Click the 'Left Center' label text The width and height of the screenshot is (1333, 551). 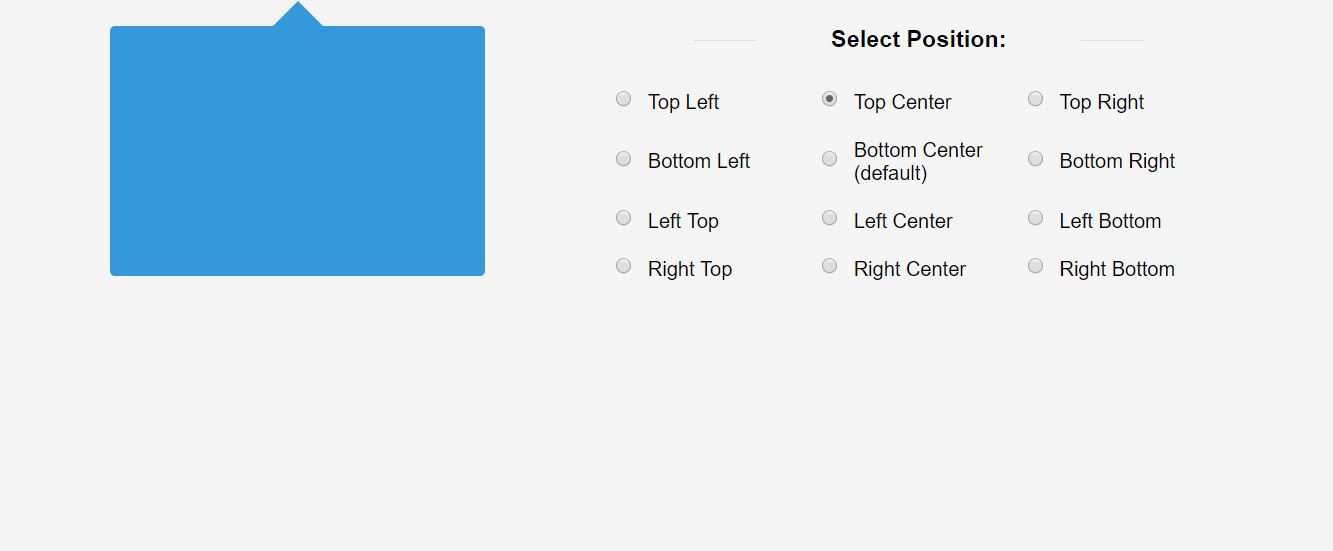point(903,221)
